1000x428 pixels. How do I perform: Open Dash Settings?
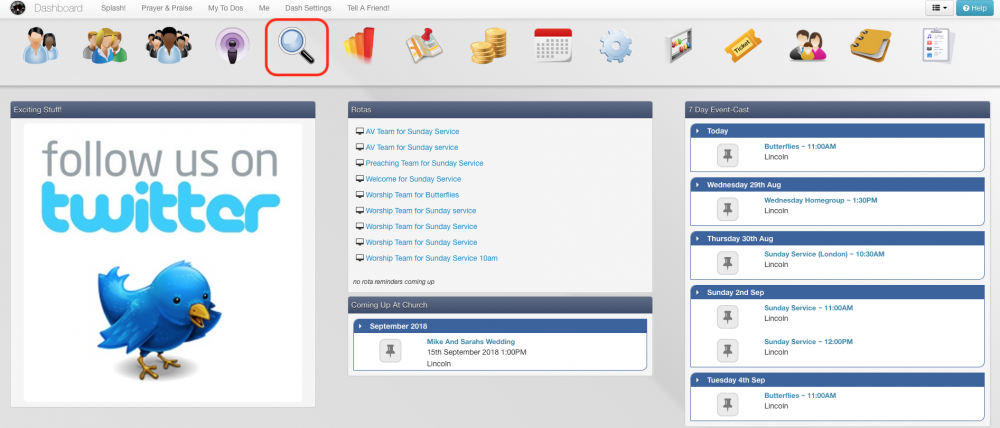[308, 8]
